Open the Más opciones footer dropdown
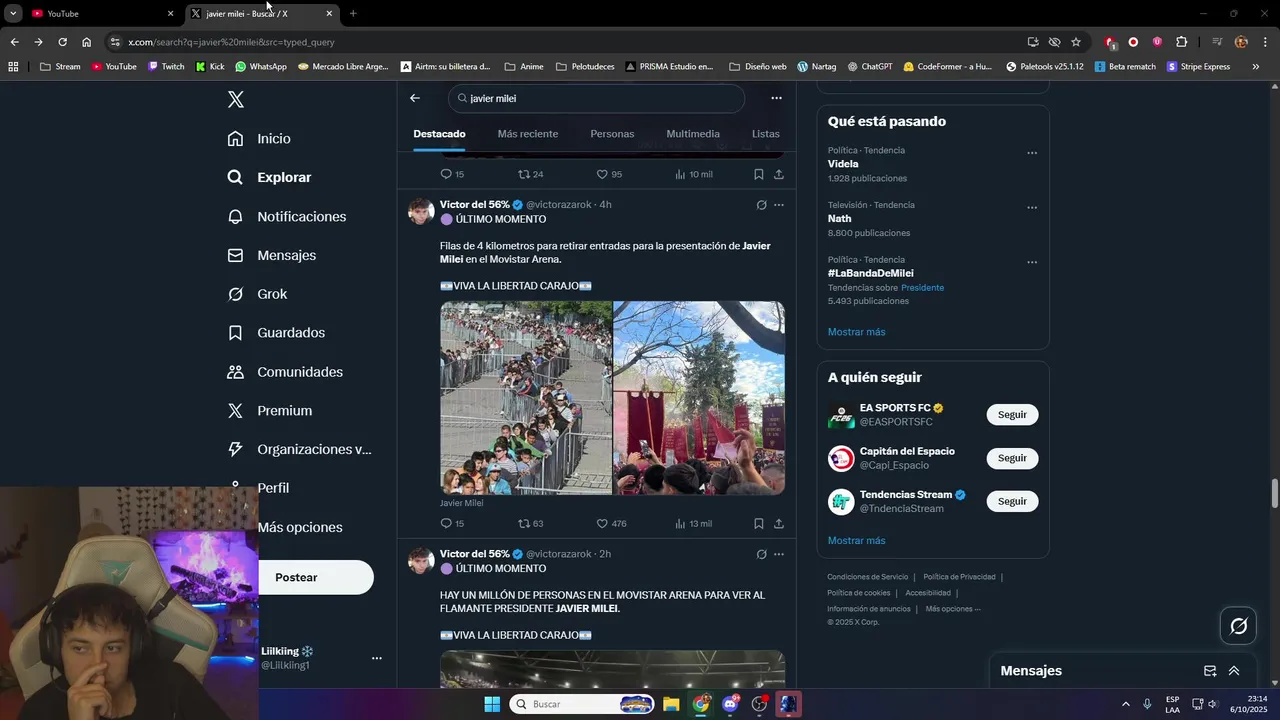The width and height of the screenshot is (1280, 720). 953,609
